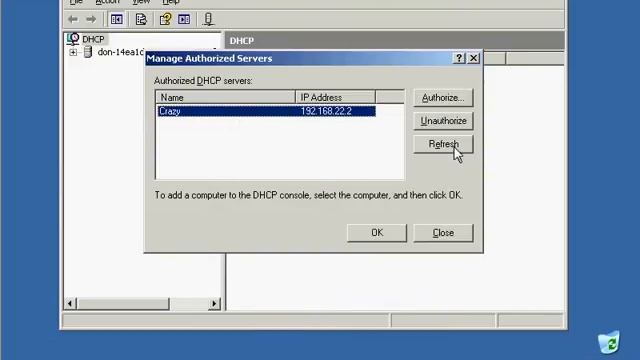The image size is (640, 360).
Task: Click the export list toolbar icon
Action: coord(141,19)
